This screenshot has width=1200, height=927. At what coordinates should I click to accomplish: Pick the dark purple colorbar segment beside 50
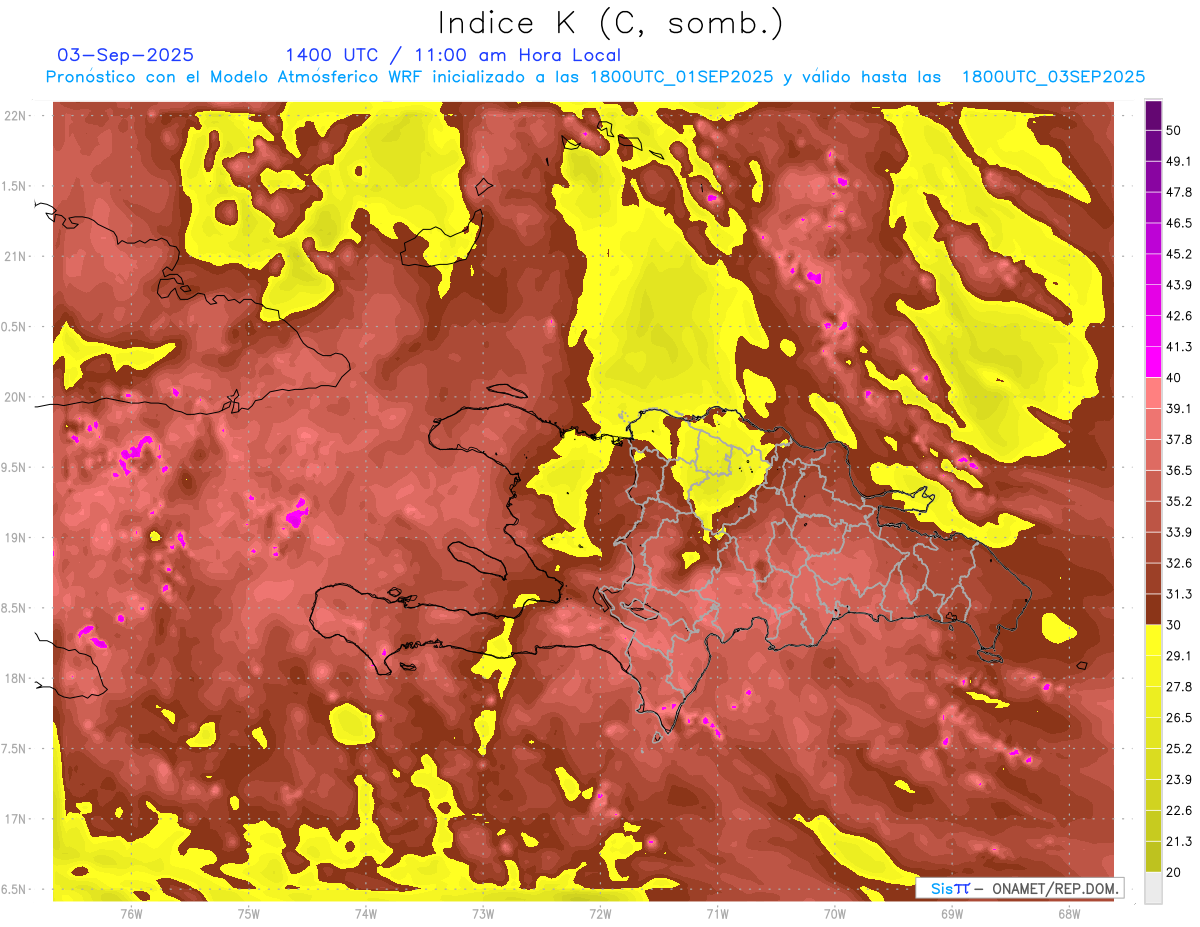click(1153, 115)
